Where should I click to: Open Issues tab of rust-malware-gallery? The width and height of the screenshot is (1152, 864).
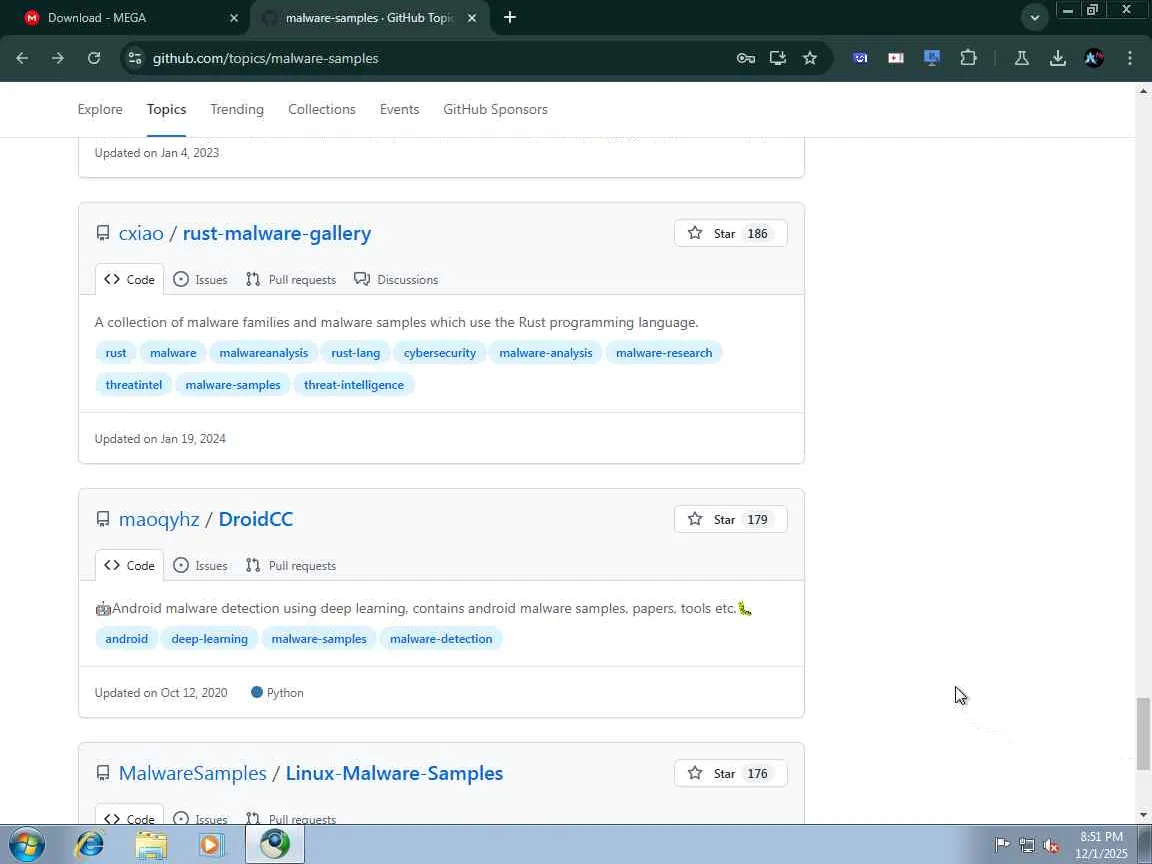[x=201, y=280]
